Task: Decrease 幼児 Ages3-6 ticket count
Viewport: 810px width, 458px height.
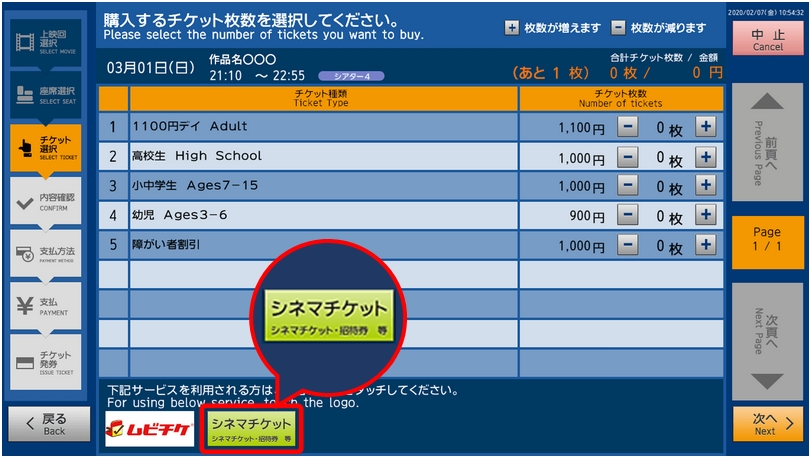Action: click(x=628, y=215)
